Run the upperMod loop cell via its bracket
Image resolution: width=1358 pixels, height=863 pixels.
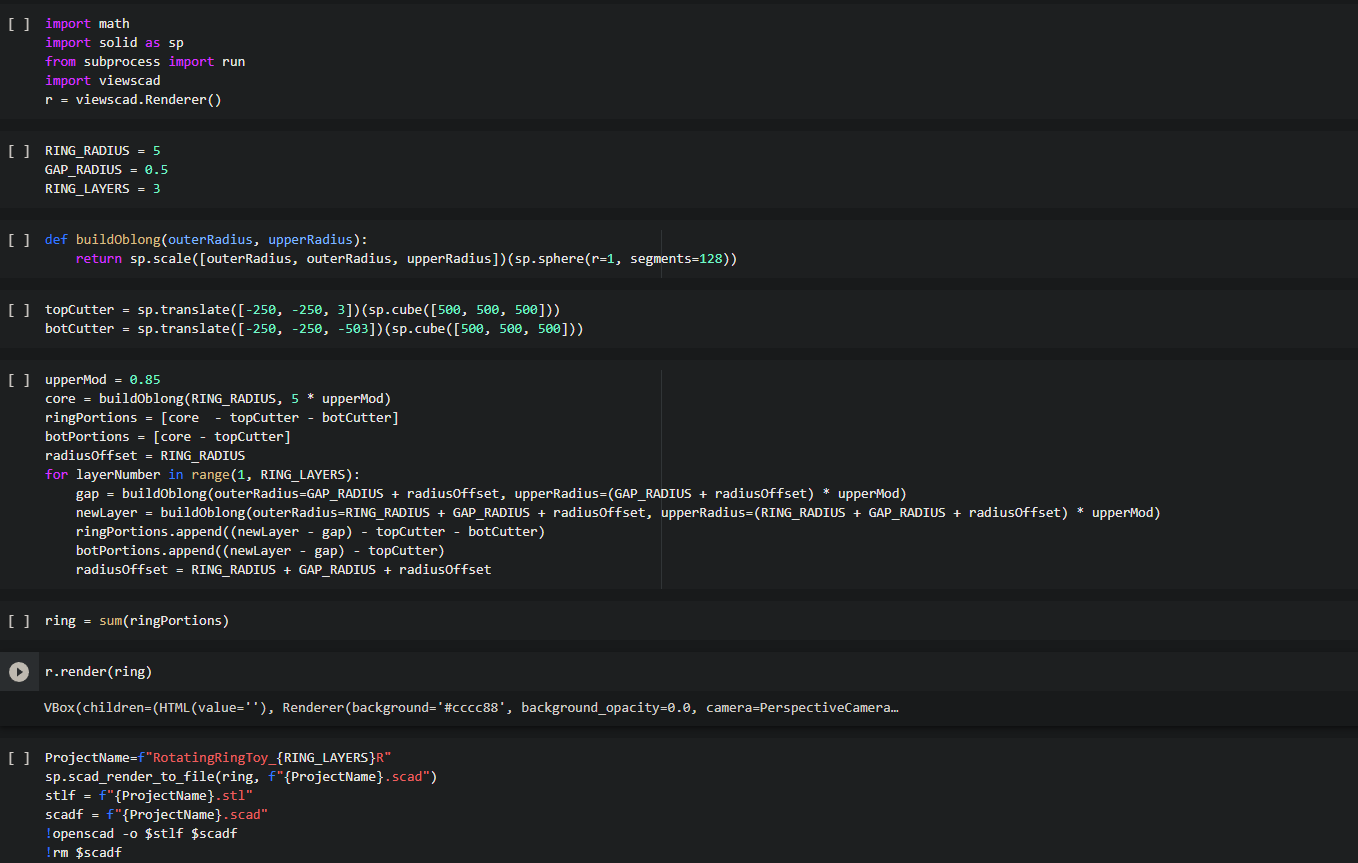click(x=19, y=380)
